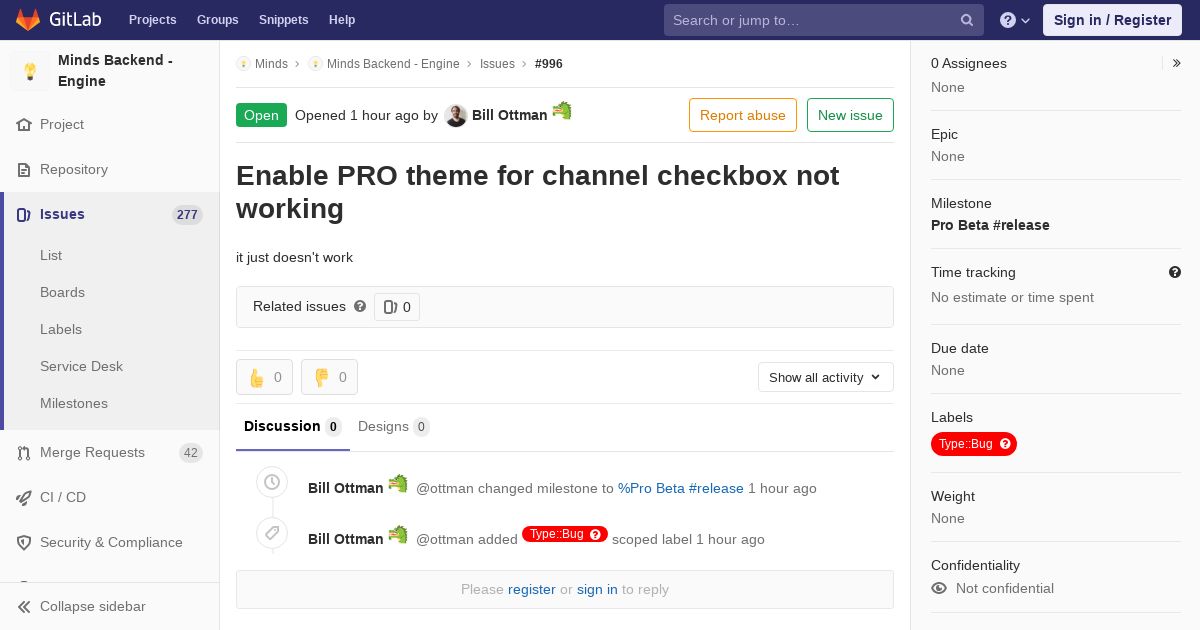1200x630 pixels.
Task: Click the confidentiality eye icon
Action: pos(939,588)
